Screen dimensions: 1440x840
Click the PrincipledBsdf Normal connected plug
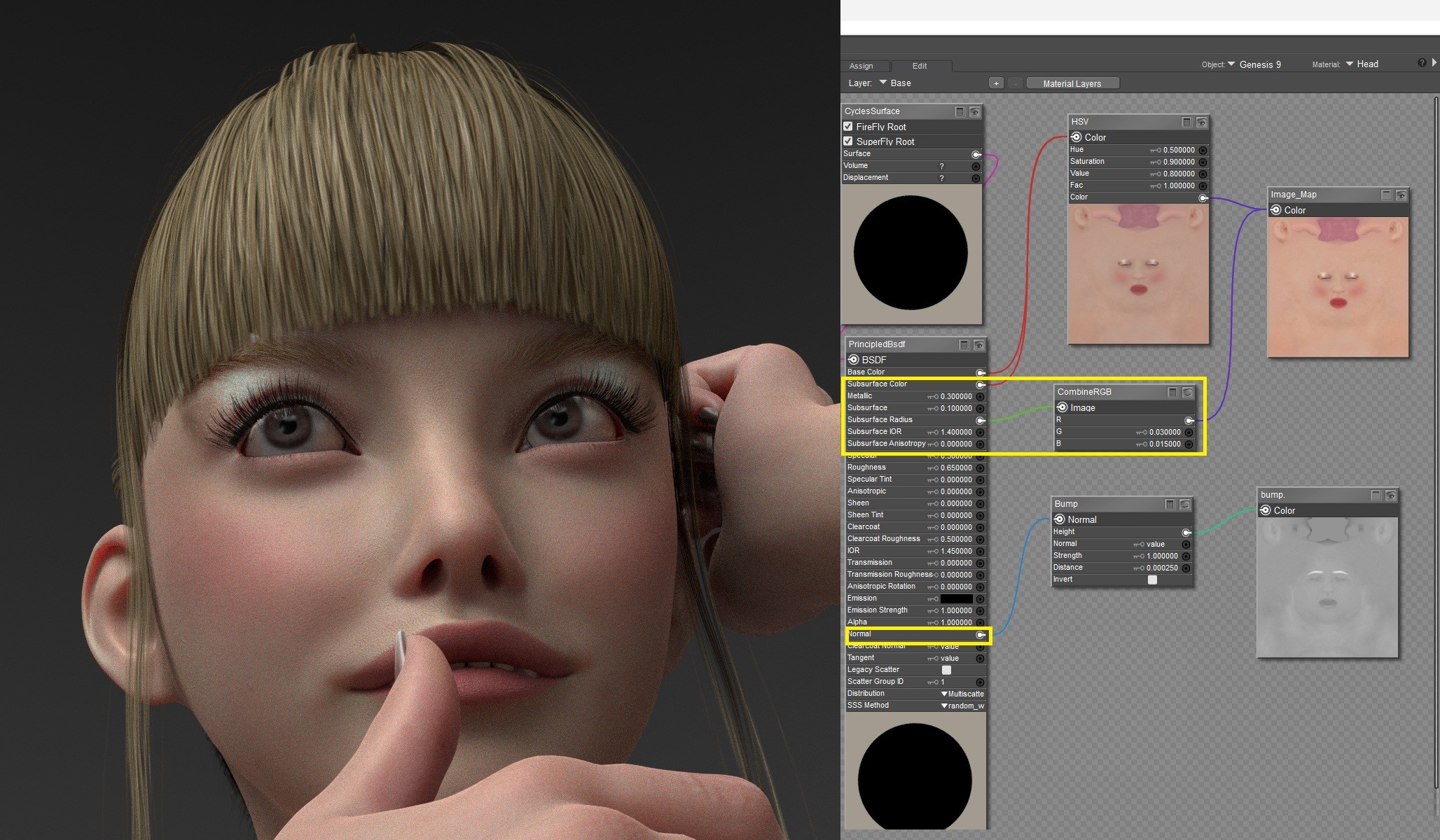click(981, 635)
